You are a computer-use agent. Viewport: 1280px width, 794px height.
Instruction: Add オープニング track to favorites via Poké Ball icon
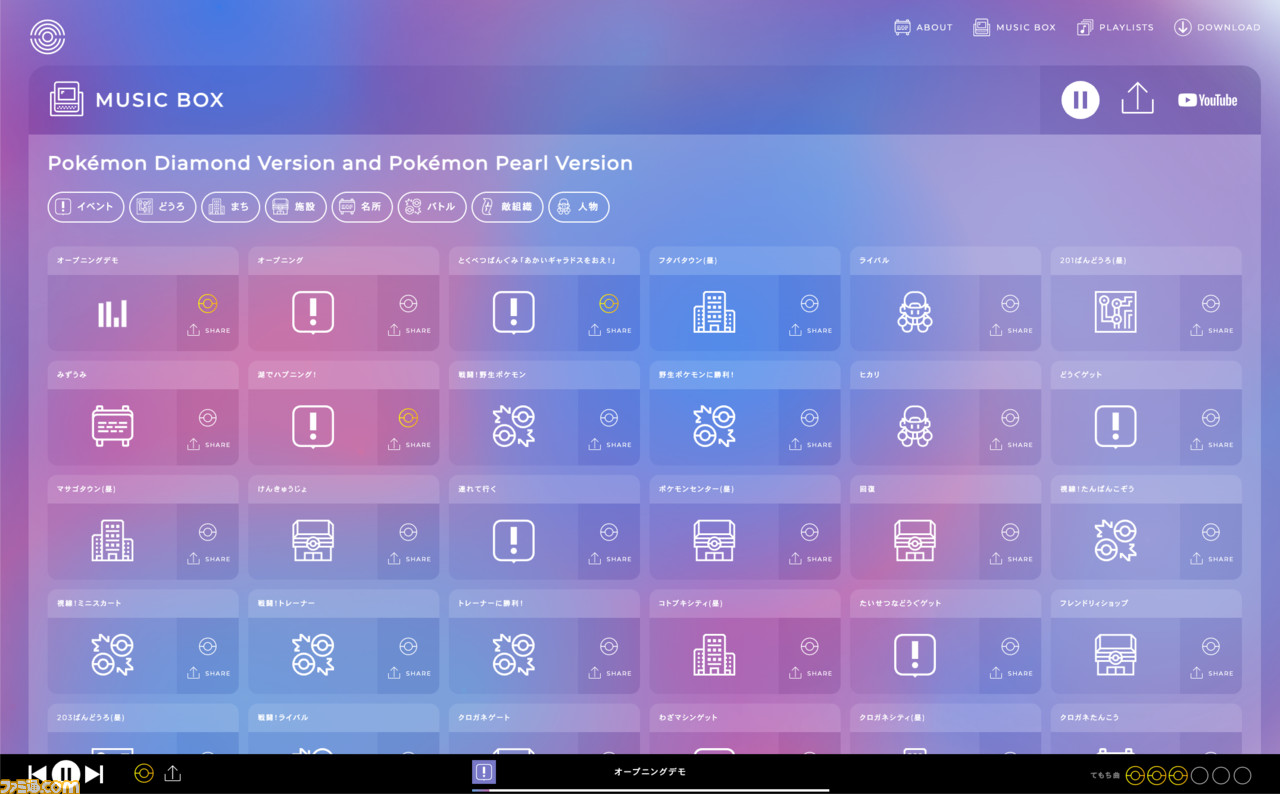coord(408,304)
